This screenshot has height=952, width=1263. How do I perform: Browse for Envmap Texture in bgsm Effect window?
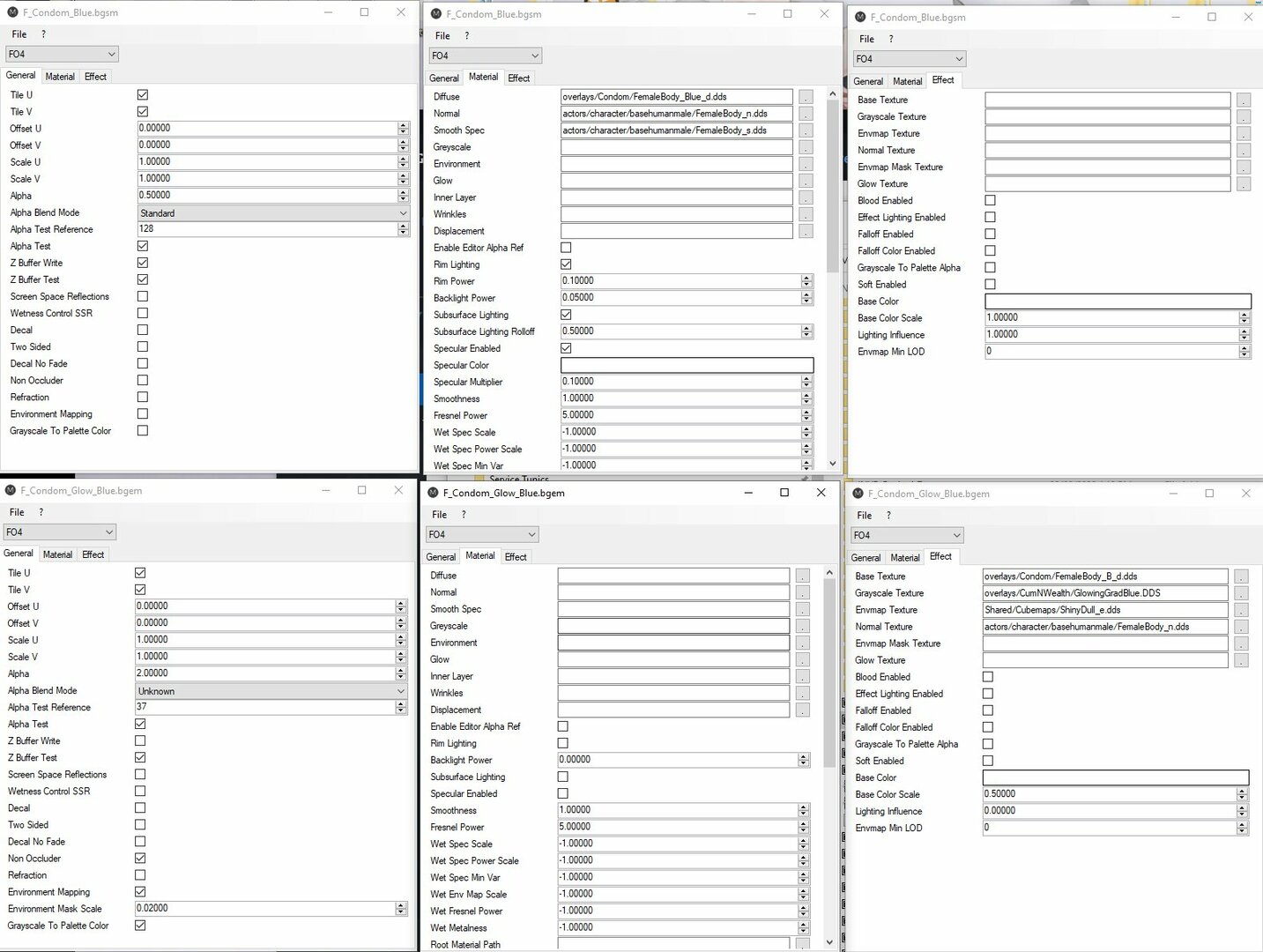(x=1243, y=134)
